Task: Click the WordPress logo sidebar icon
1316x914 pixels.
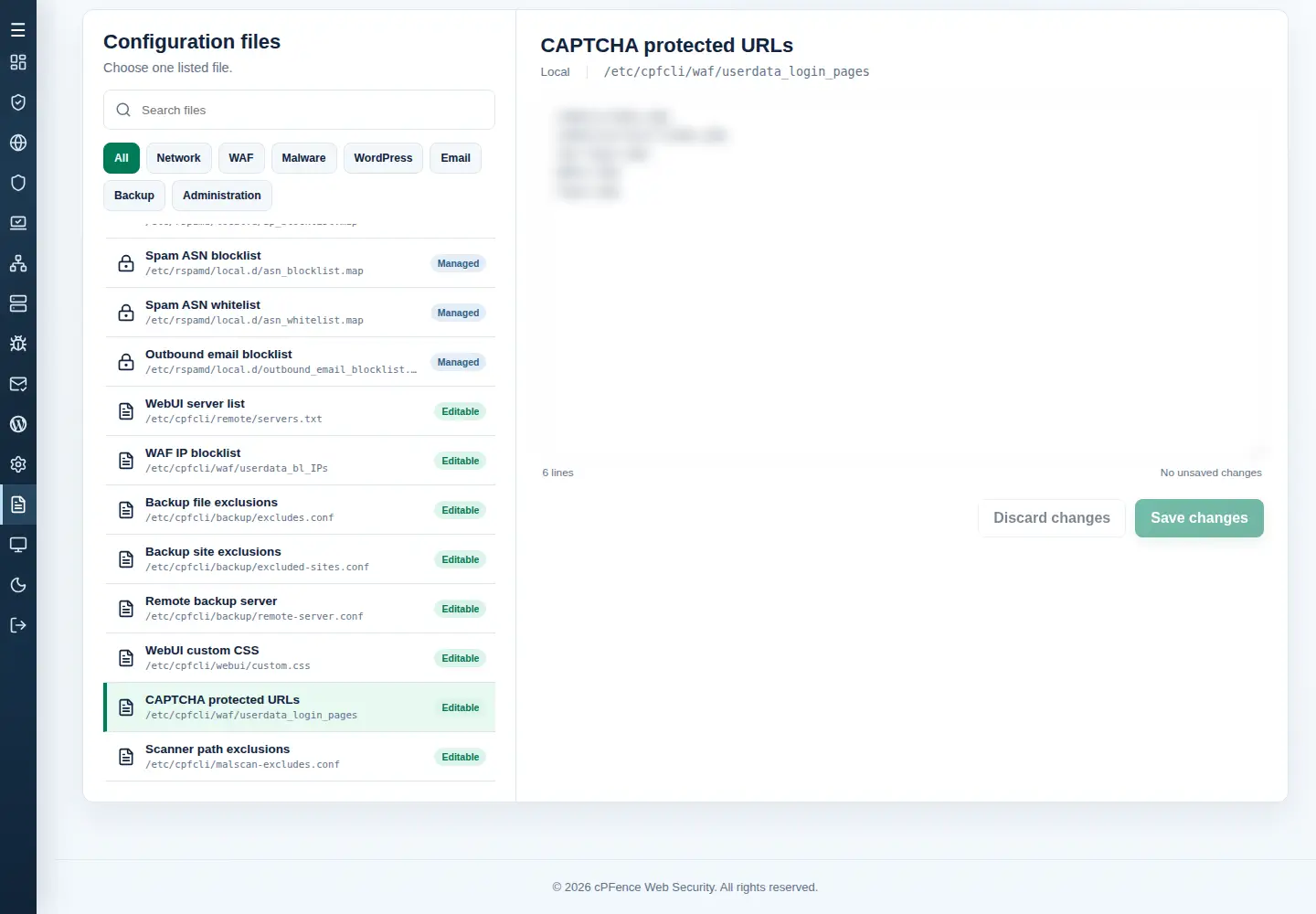Action: pos(18,424)
